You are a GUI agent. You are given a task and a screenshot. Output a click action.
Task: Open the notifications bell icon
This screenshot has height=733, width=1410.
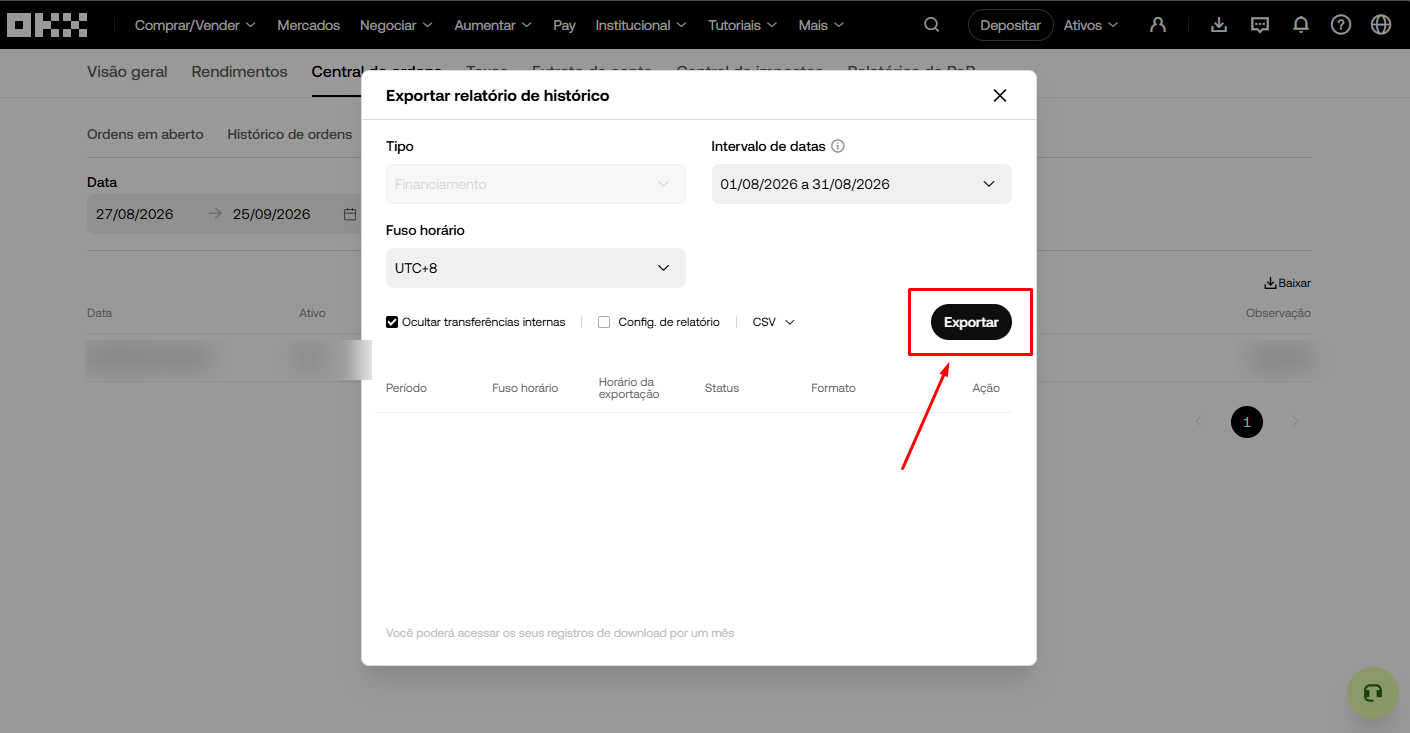pos(1301,25)
